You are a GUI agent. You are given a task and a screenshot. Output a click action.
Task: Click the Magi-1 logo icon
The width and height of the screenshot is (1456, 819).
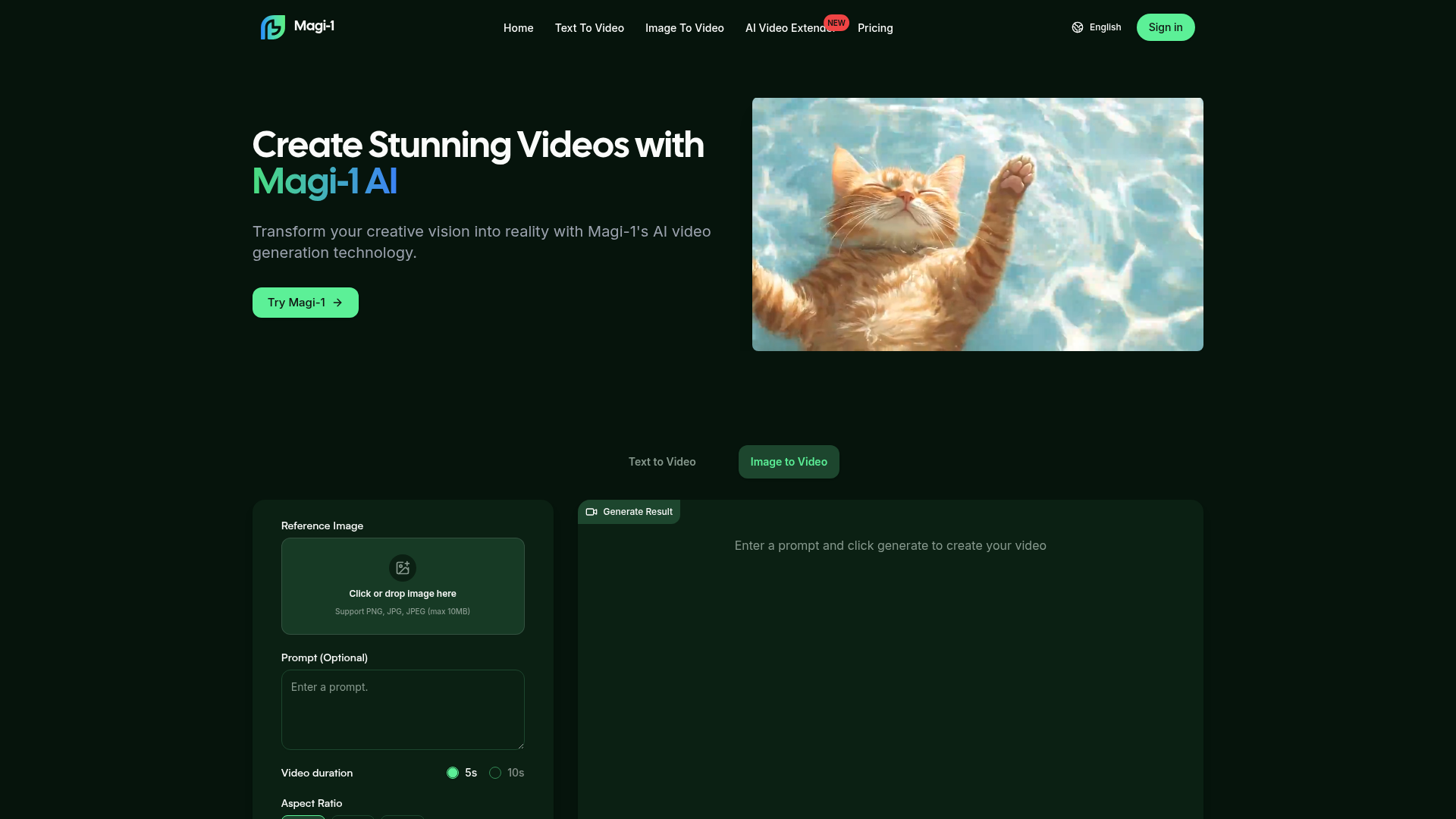tap(273, 27)
